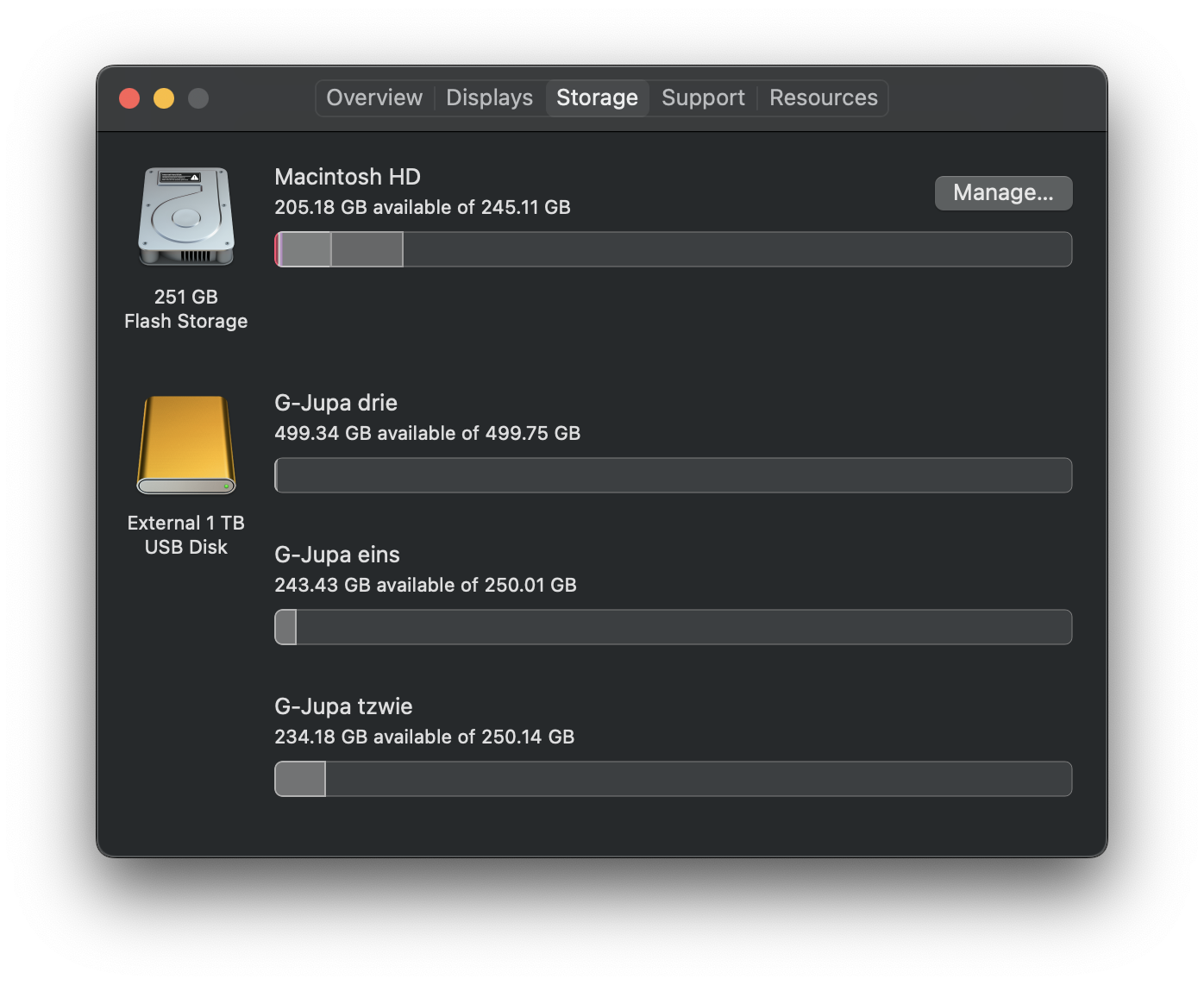The image size is (1204, 985).
Task: Go to the Support tab
Action: pyautogui.click(x=703, y=97)
